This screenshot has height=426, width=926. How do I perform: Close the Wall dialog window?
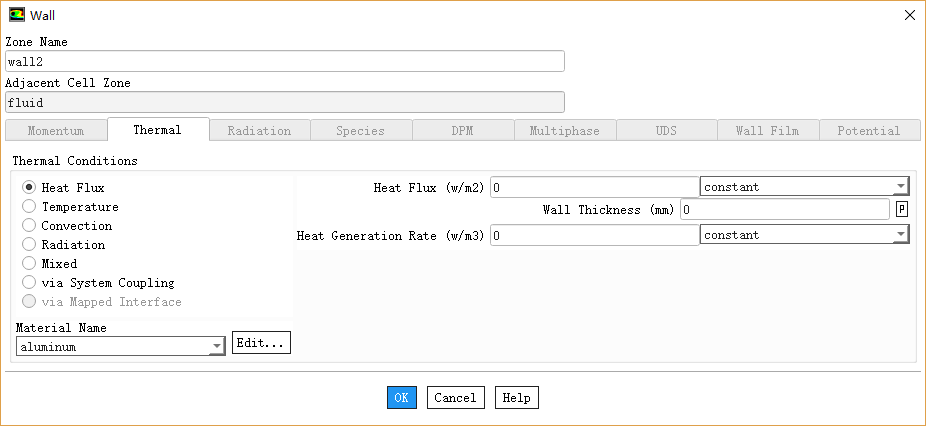909,15
